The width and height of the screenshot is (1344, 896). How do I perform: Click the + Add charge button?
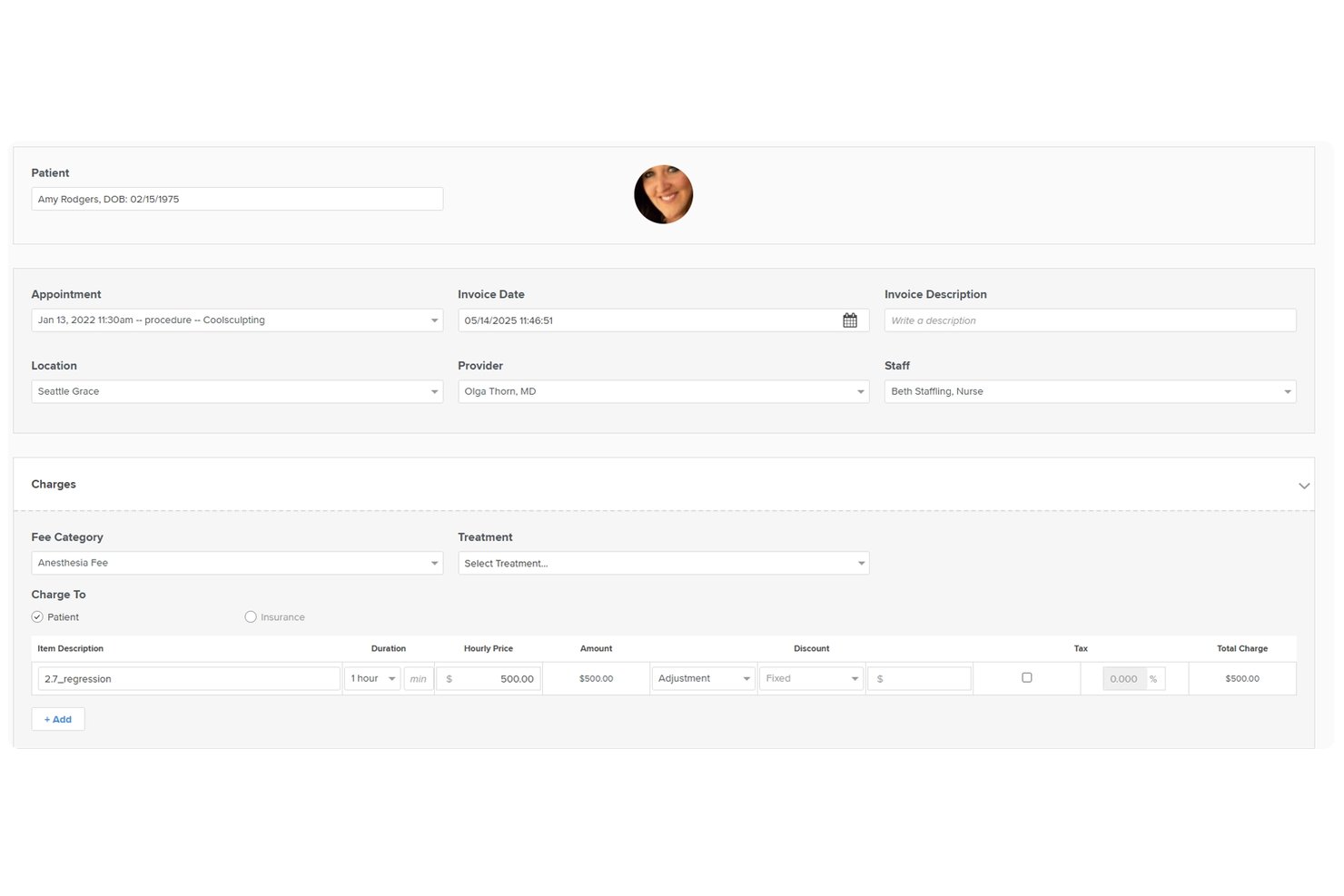[58, 719]
